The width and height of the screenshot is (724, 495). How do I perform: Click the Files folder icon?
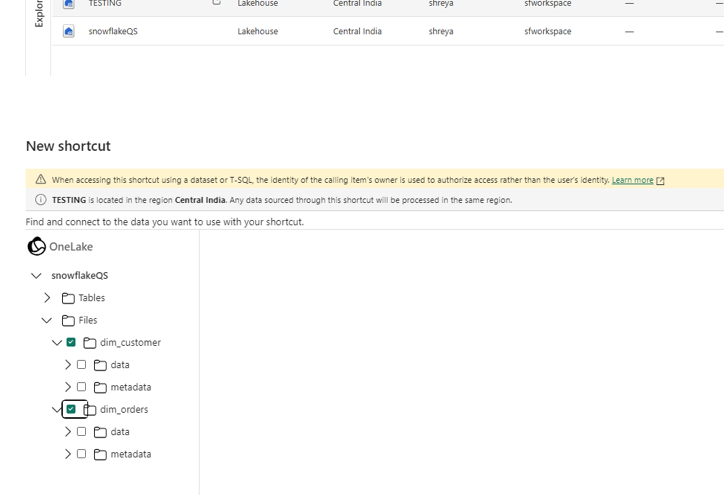(x=68, y=320)
